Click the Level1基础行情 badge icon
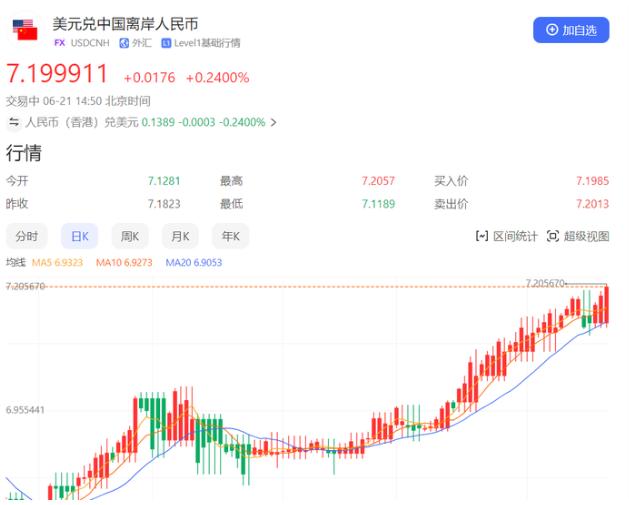Viewport: 629px width, 505px height. [166, 43]
